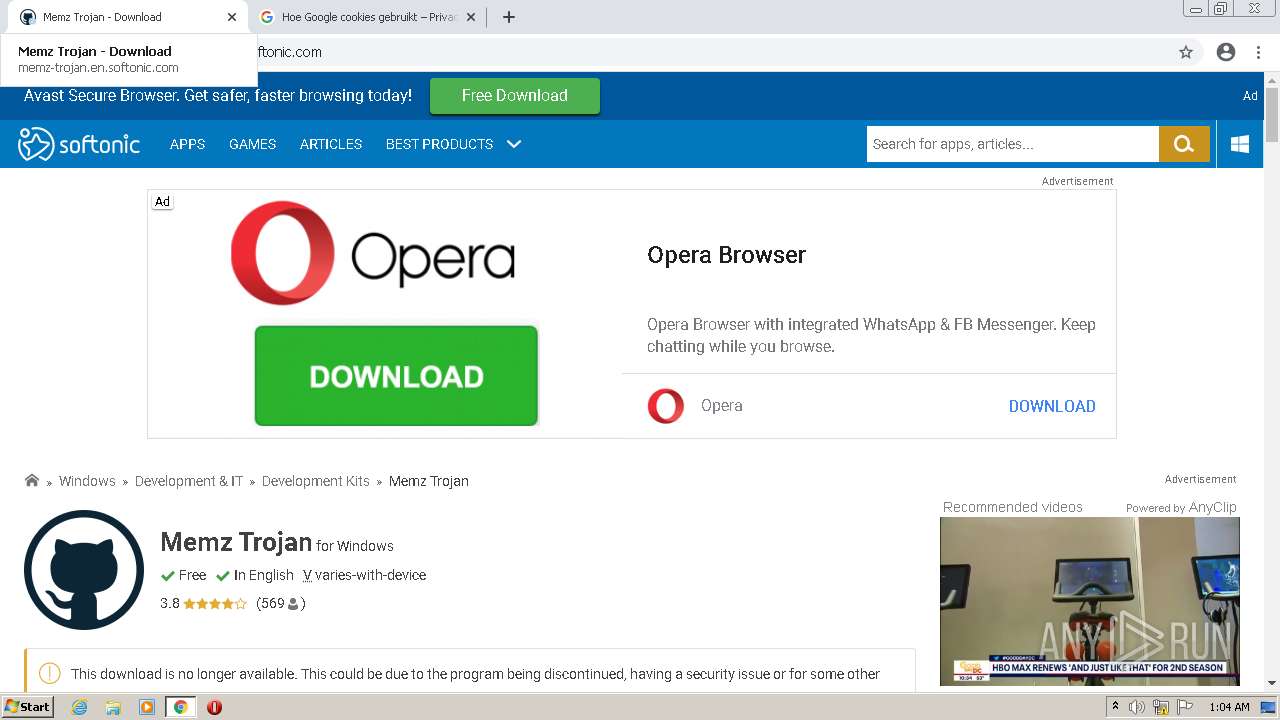Screen dimensions: 1280x720
Task: Expand the Best Products chevron
Action: coord(514,144)
